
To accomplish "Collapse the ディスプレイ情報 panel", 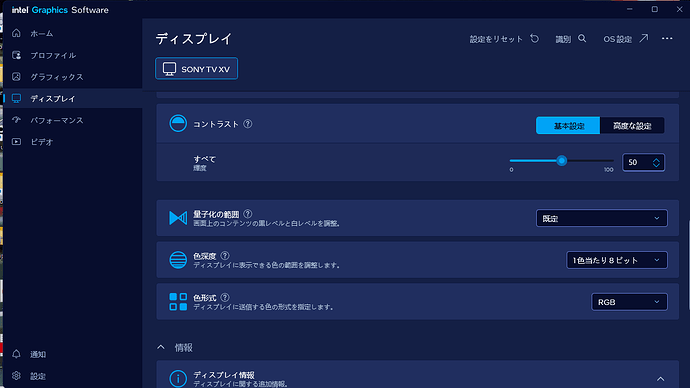I will [661, 379].
